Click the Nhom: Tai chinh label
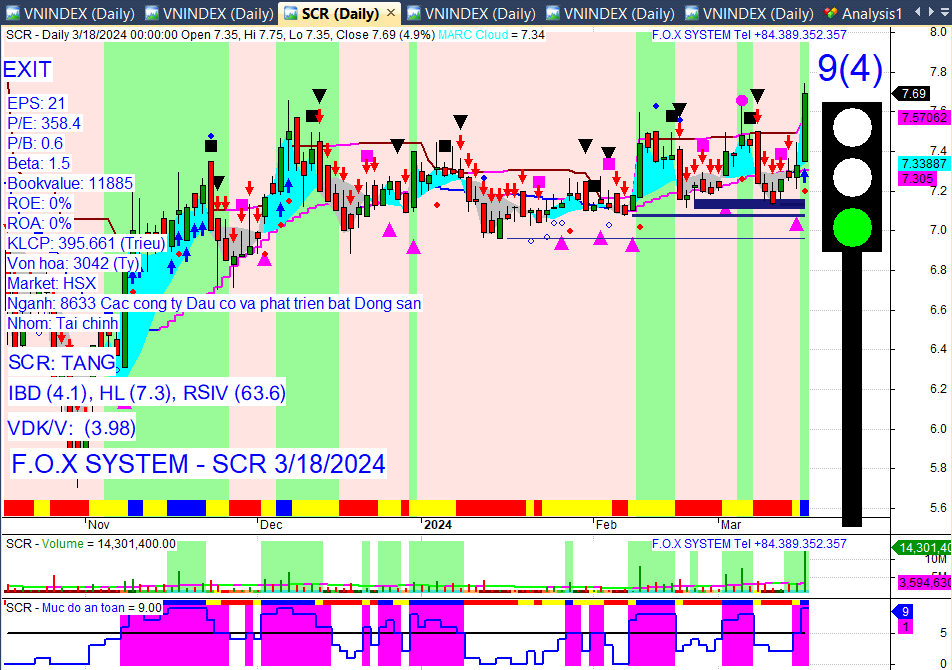Viewport: 952px width, 670px height. (x=63, y=323)
